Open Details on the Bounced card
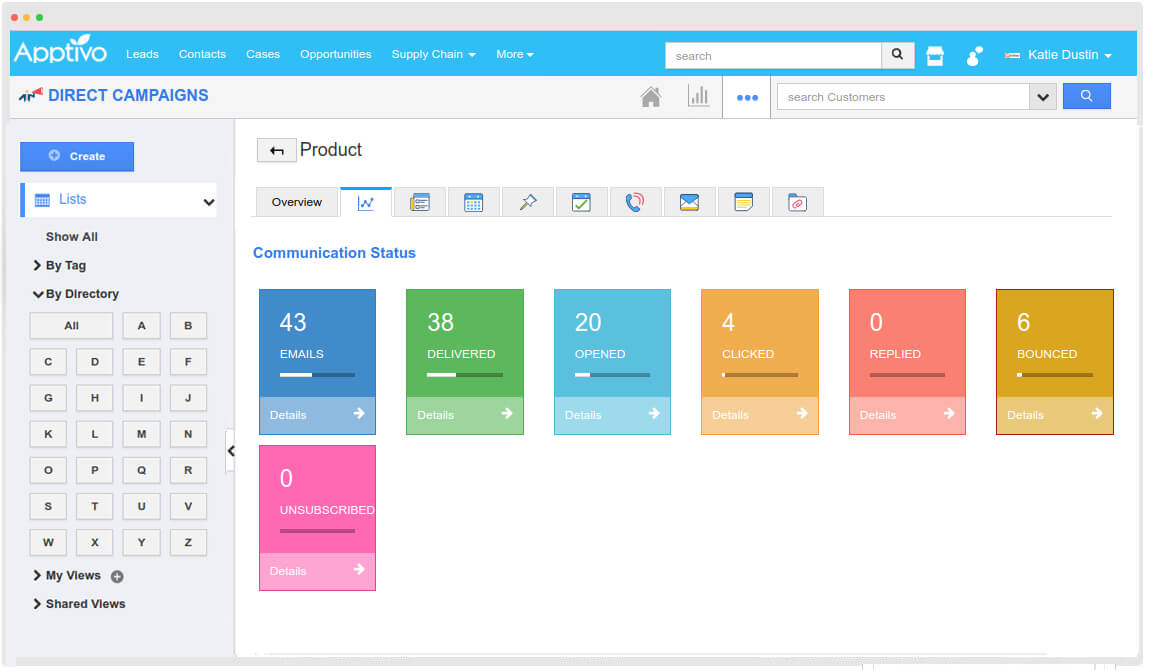The image size is (1150, 670). [x=1054, y=415]
